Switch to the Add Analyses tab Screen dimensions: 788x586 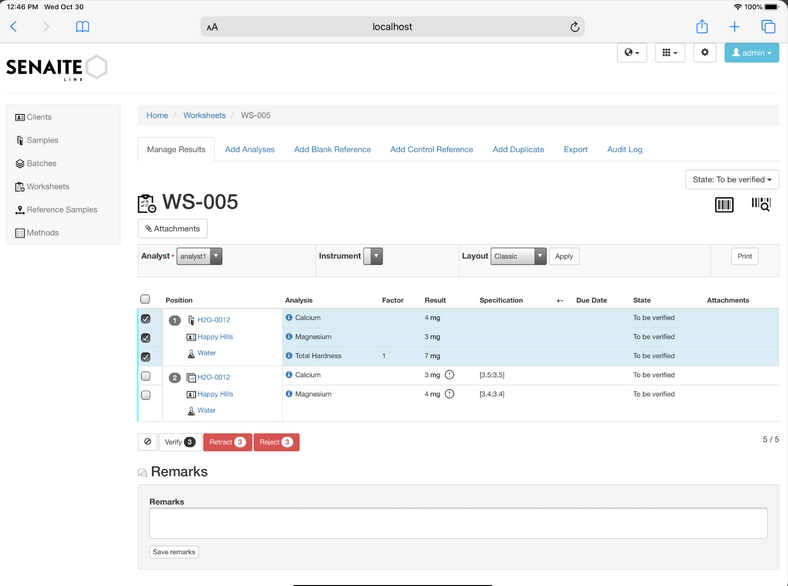click(x=250, y=149)
